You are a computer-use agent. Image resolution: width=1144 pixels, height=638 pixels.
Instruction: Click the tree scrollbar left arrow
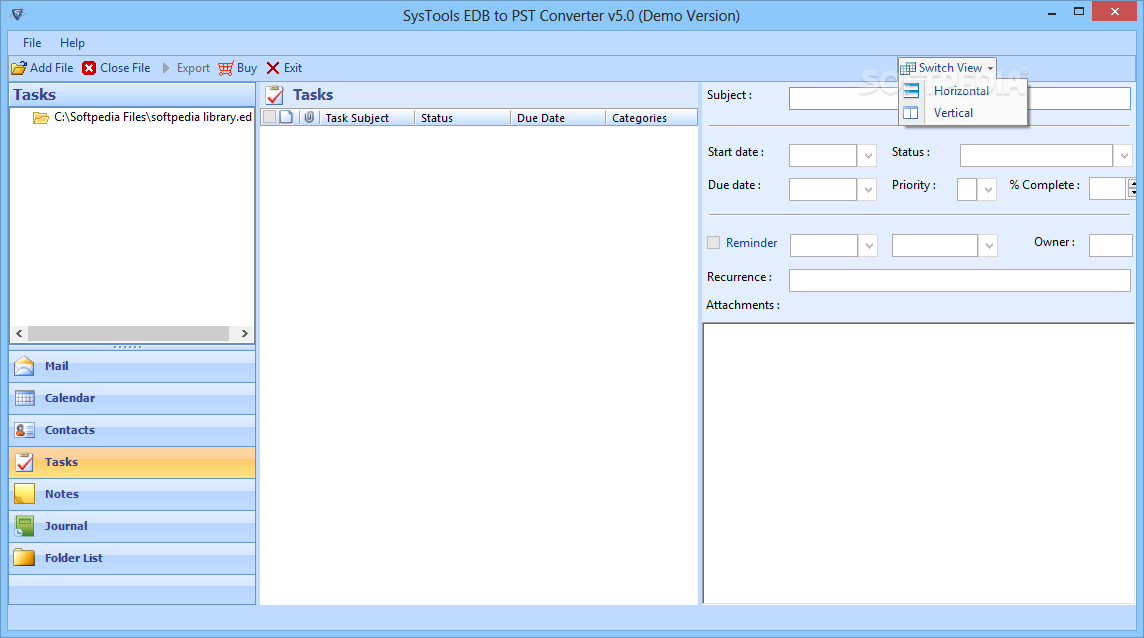[x=19, y=334]
